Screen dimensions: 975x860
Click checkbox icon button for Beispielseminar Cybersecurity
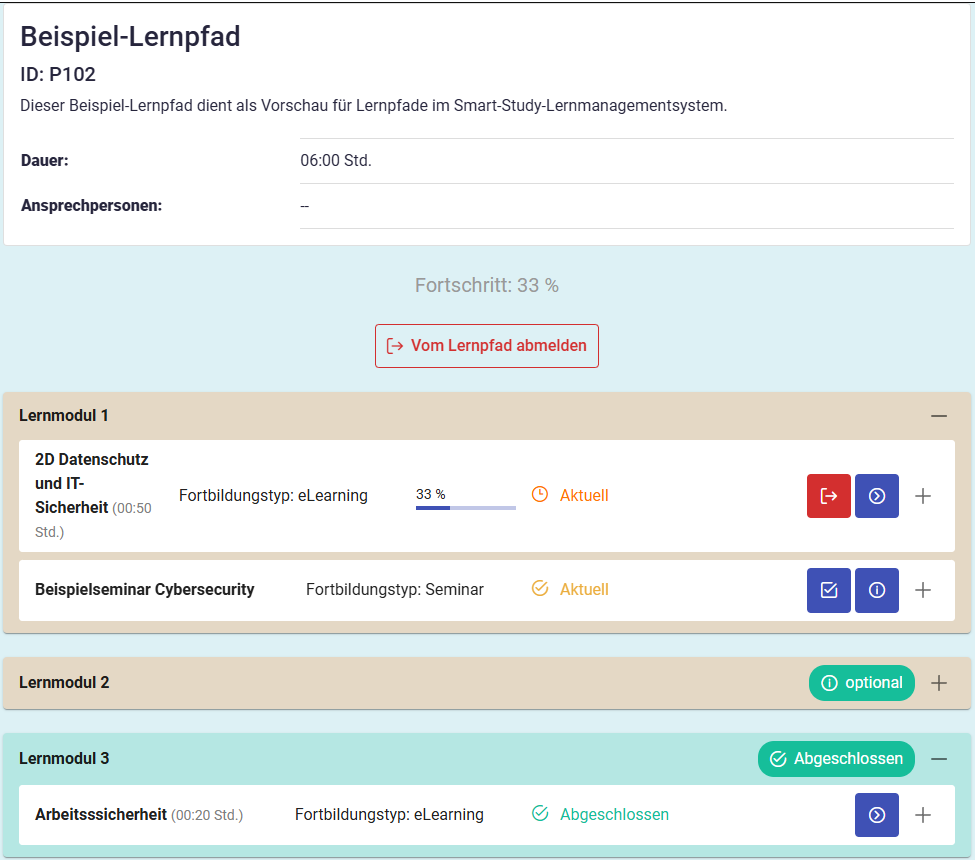(828, 590)
